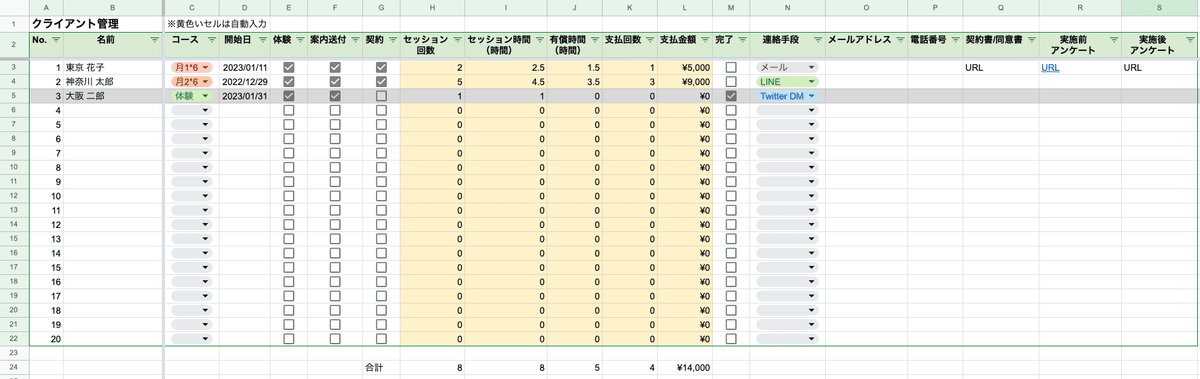Screen dimensions: 1200x379
Task: Check 完了 checkbox for 東京 花子
Action: pos(732,67)
